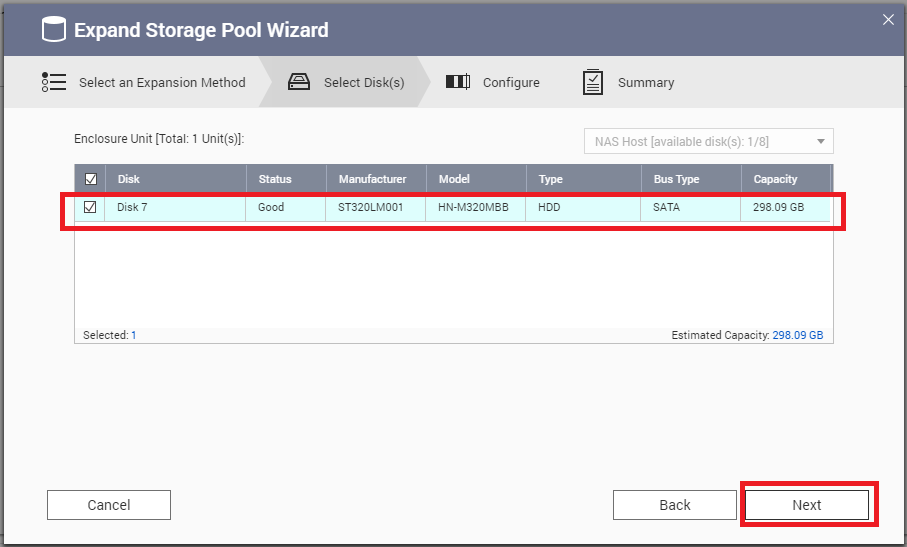Click the Summary clipboard icon
Image resolution: width=907 pixels, height=547 pixels.
click(593, 83)
